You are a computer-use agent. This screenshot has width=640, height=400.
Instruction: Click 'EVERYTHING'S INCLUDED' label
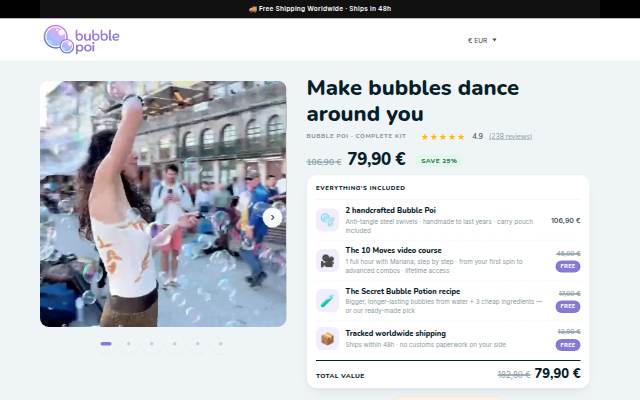pyautogui.click(x=360, y=188)
